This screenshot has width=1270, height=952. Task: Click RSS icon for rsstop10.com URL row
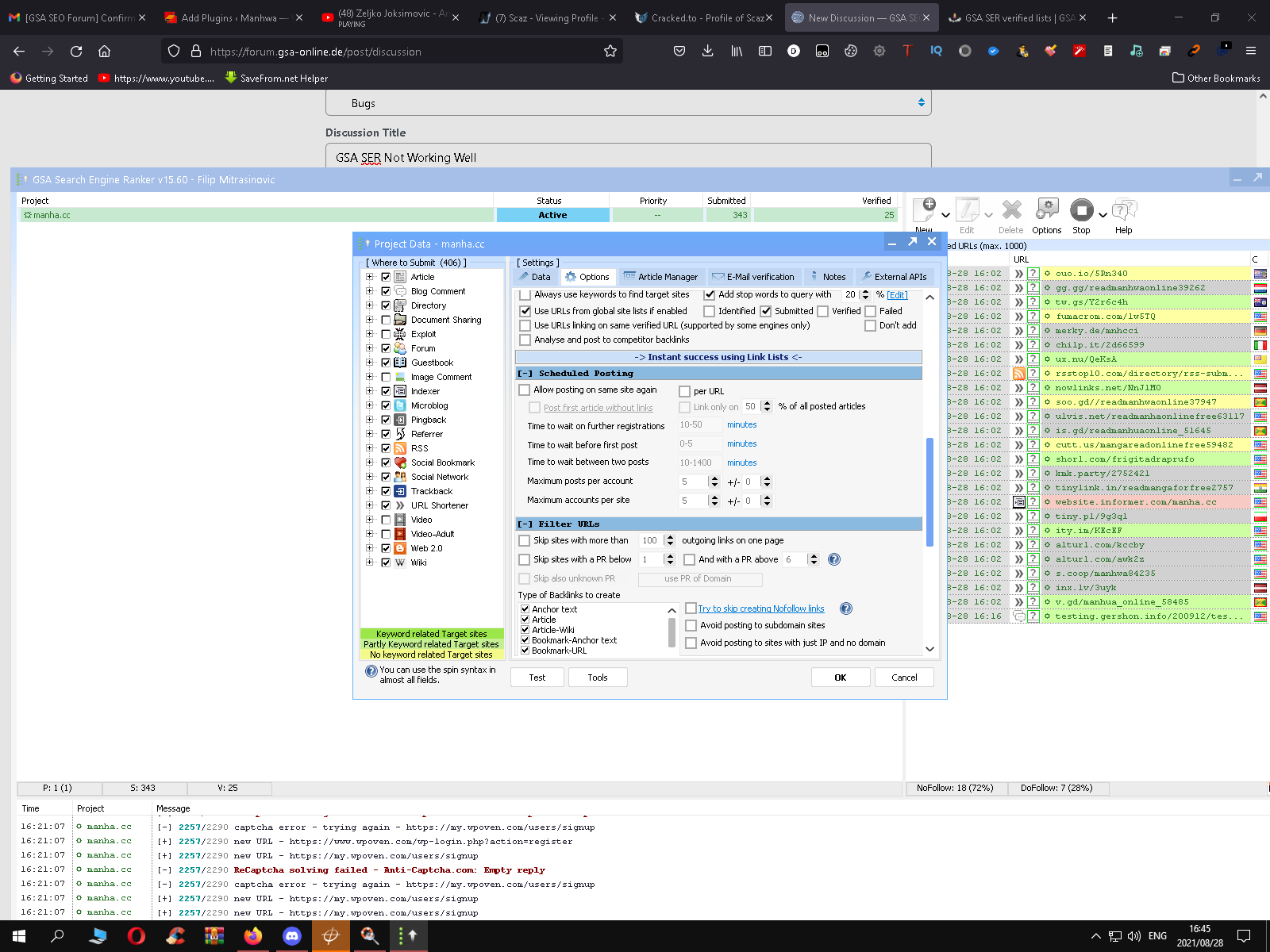click(1019, 374)
